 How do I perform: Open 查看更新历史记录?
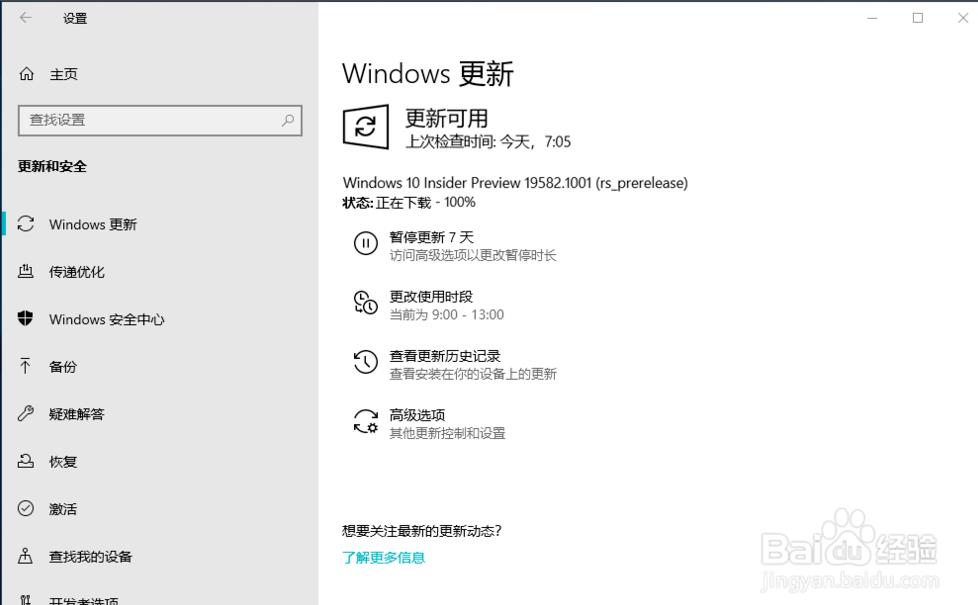[x=445, y=356]
